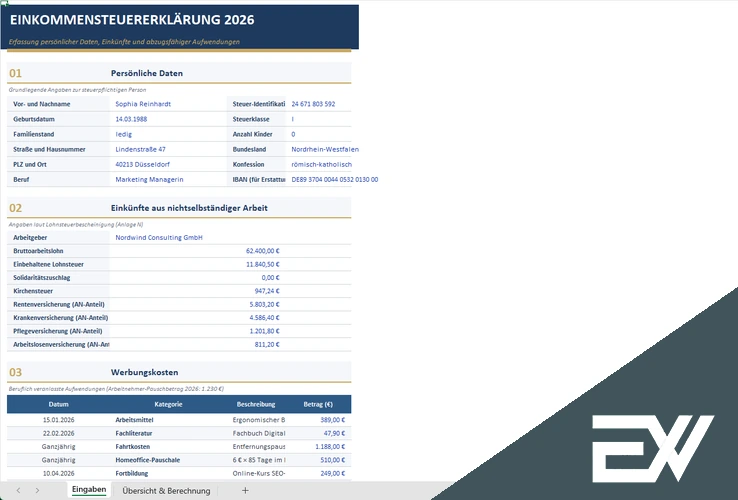
Task: Click the Konfession value römisch-katholisch
Action: coord(321,164)
